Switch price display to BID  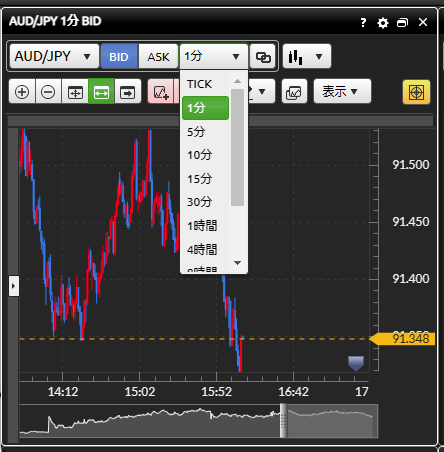coord(119,56)
